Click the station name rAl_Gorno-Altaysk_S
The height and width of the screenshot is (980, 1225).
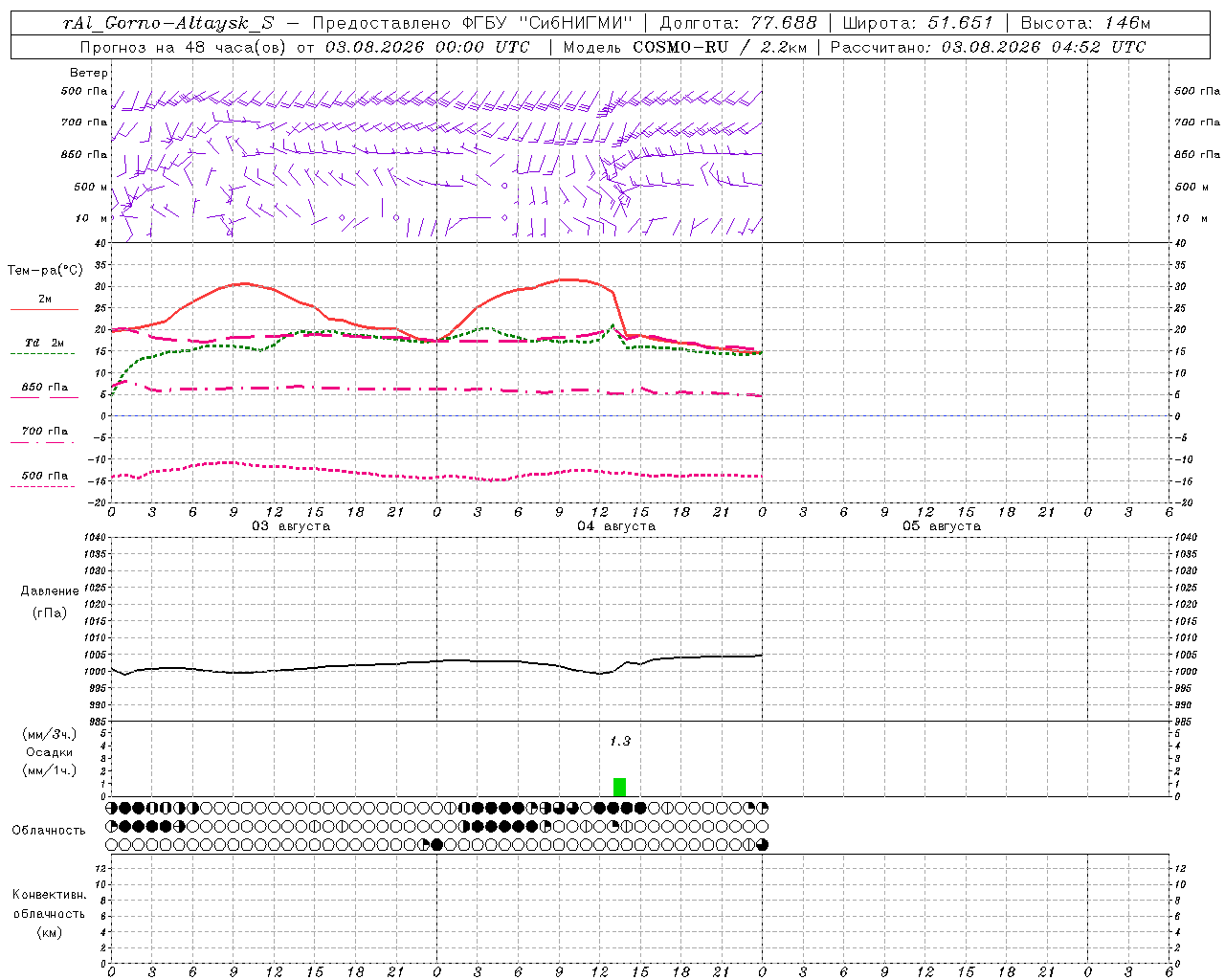168,23
